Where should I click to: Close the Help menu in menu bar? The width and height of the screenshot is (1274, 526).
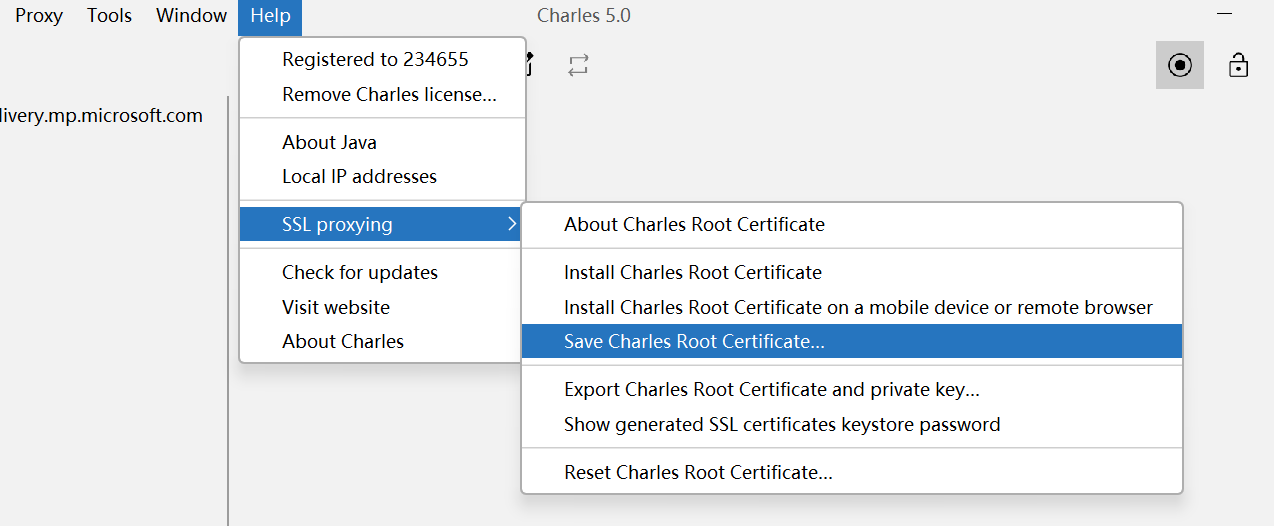click(x=270, y=16)
